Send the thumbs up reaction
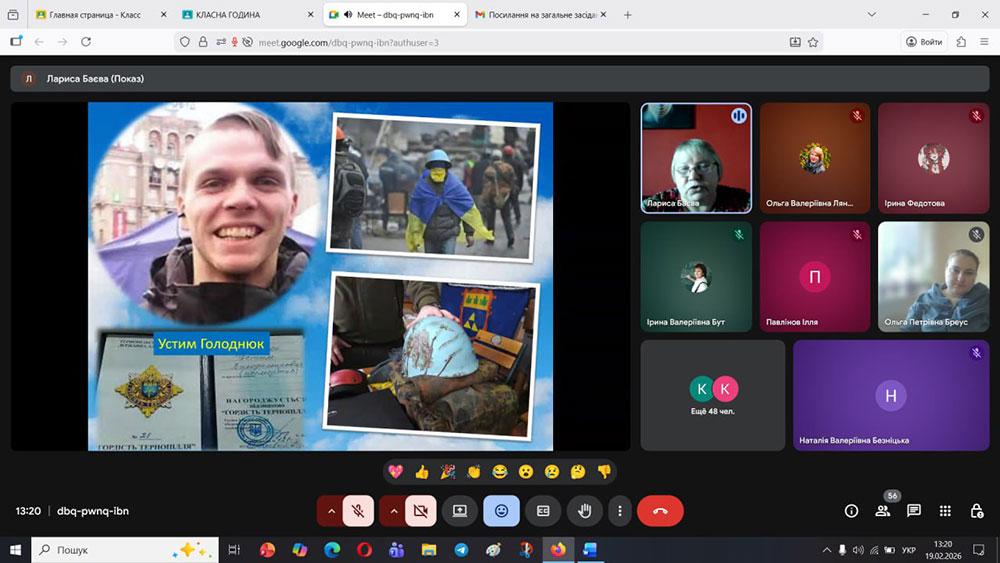This screenshot has width=1000, height=563. pos(422,472)
